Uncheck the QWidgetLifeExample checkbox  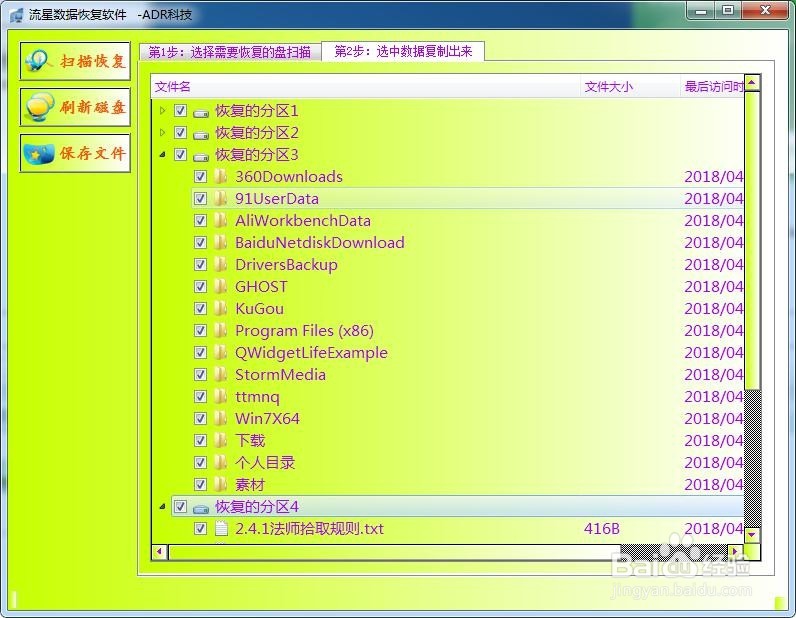201,352
